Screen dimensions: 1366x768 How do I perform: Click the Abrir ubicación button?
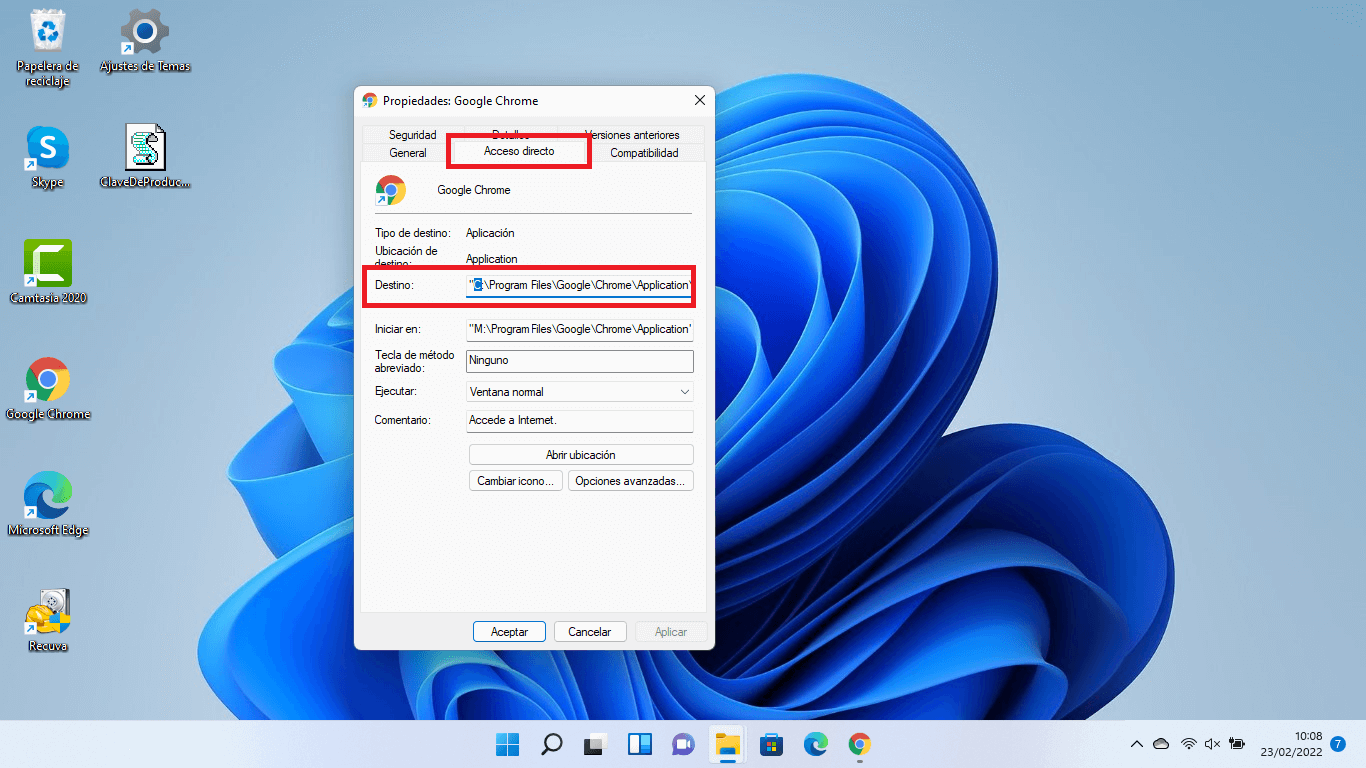click(580, 455)
